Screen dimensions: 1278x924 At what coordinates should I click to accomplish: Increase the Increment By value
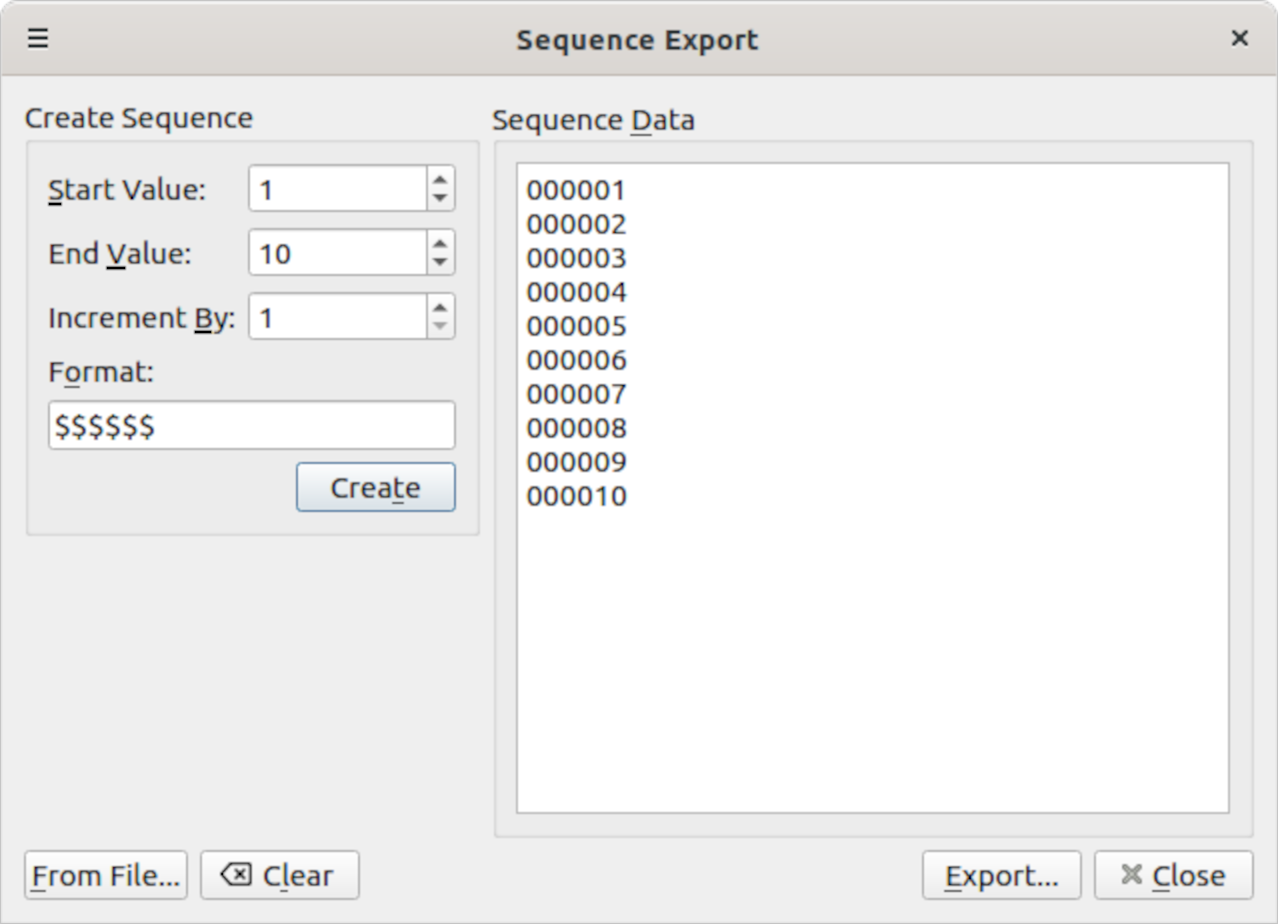[440, 307]
